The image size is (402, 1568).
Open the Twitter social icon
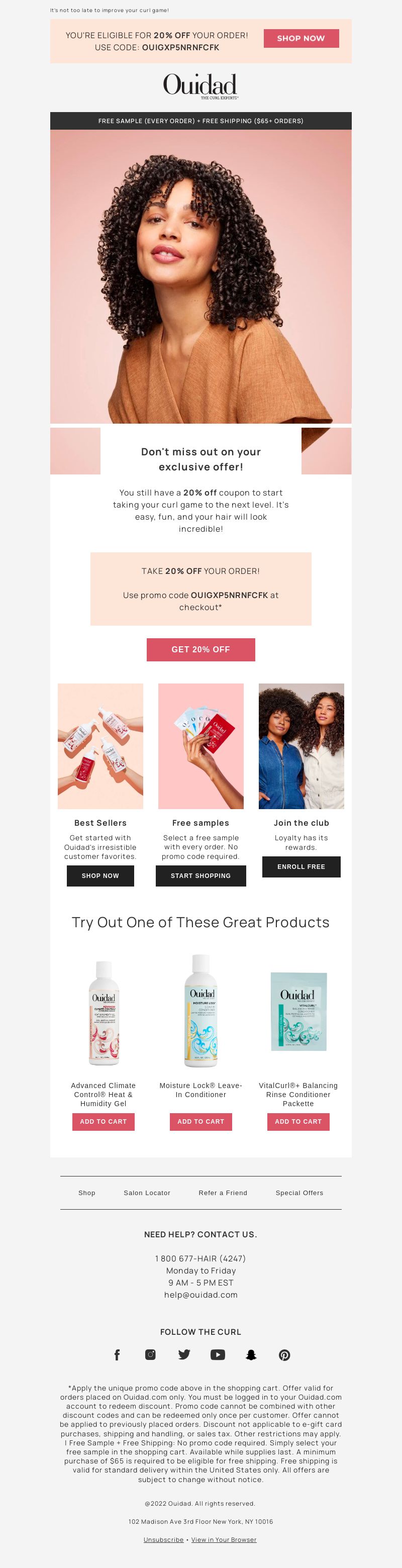click(x=184, y=1354)
